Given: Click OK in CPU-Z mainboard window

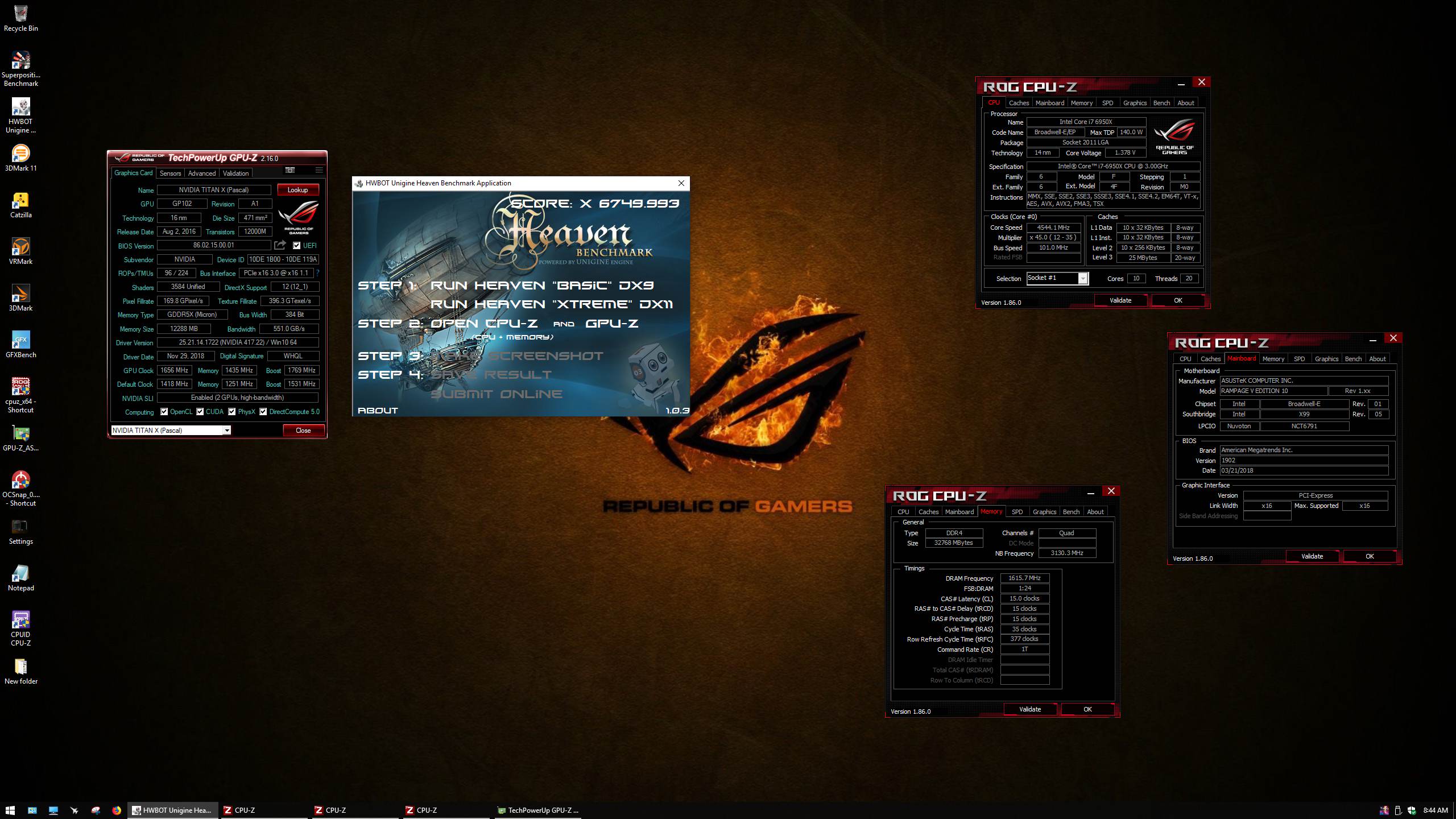Looking at the screenshot, I should tap(1370, 556).
